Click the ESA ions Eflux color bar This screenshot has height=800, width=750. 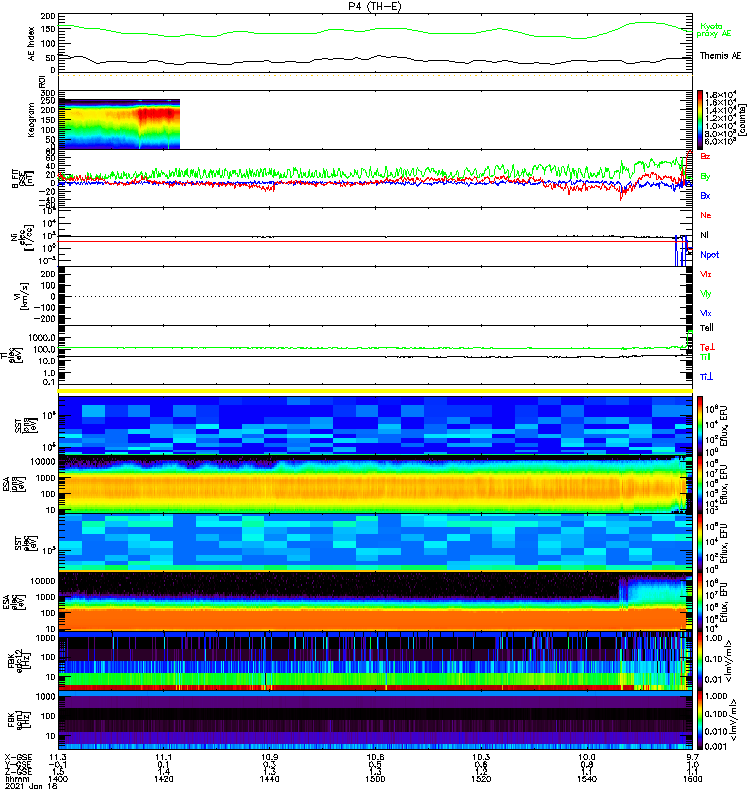point(699,484)
